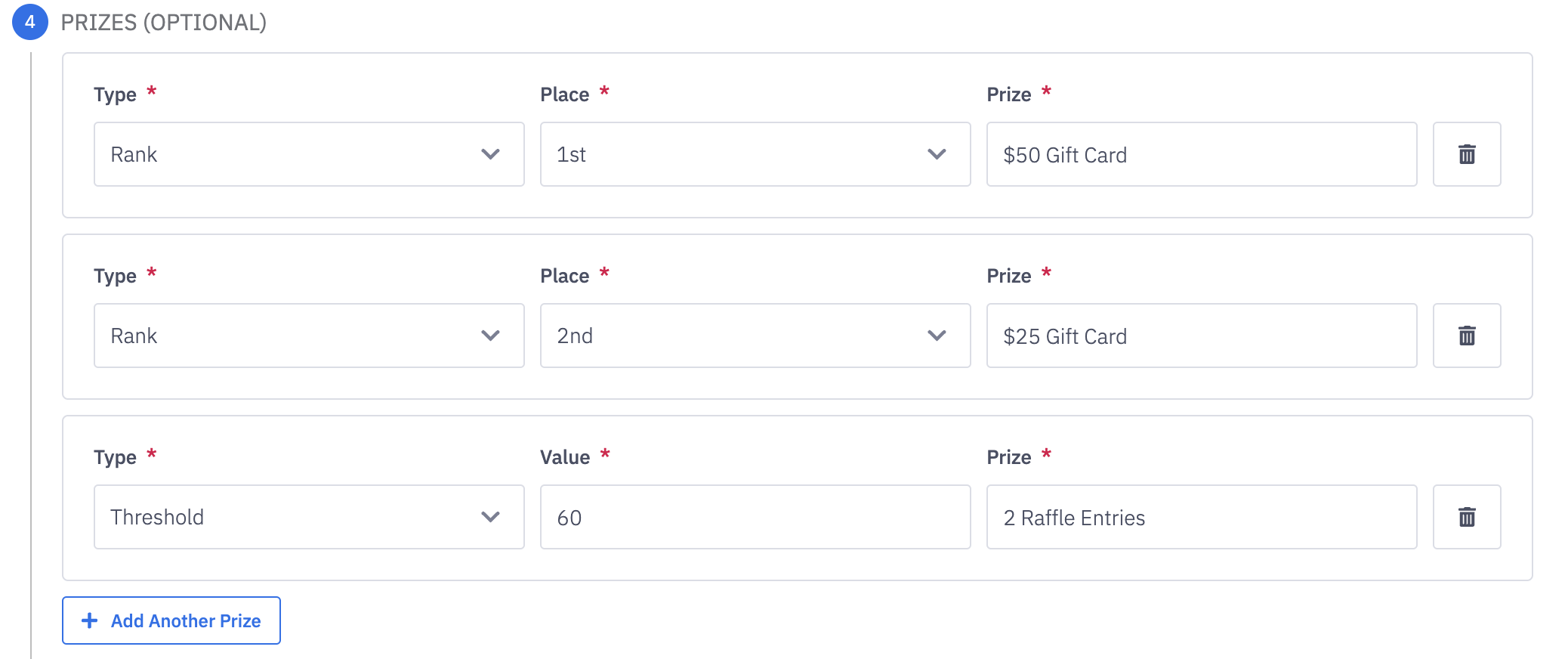Click chevron arrow in the 2nd place dropdown

tap(937, 336)
